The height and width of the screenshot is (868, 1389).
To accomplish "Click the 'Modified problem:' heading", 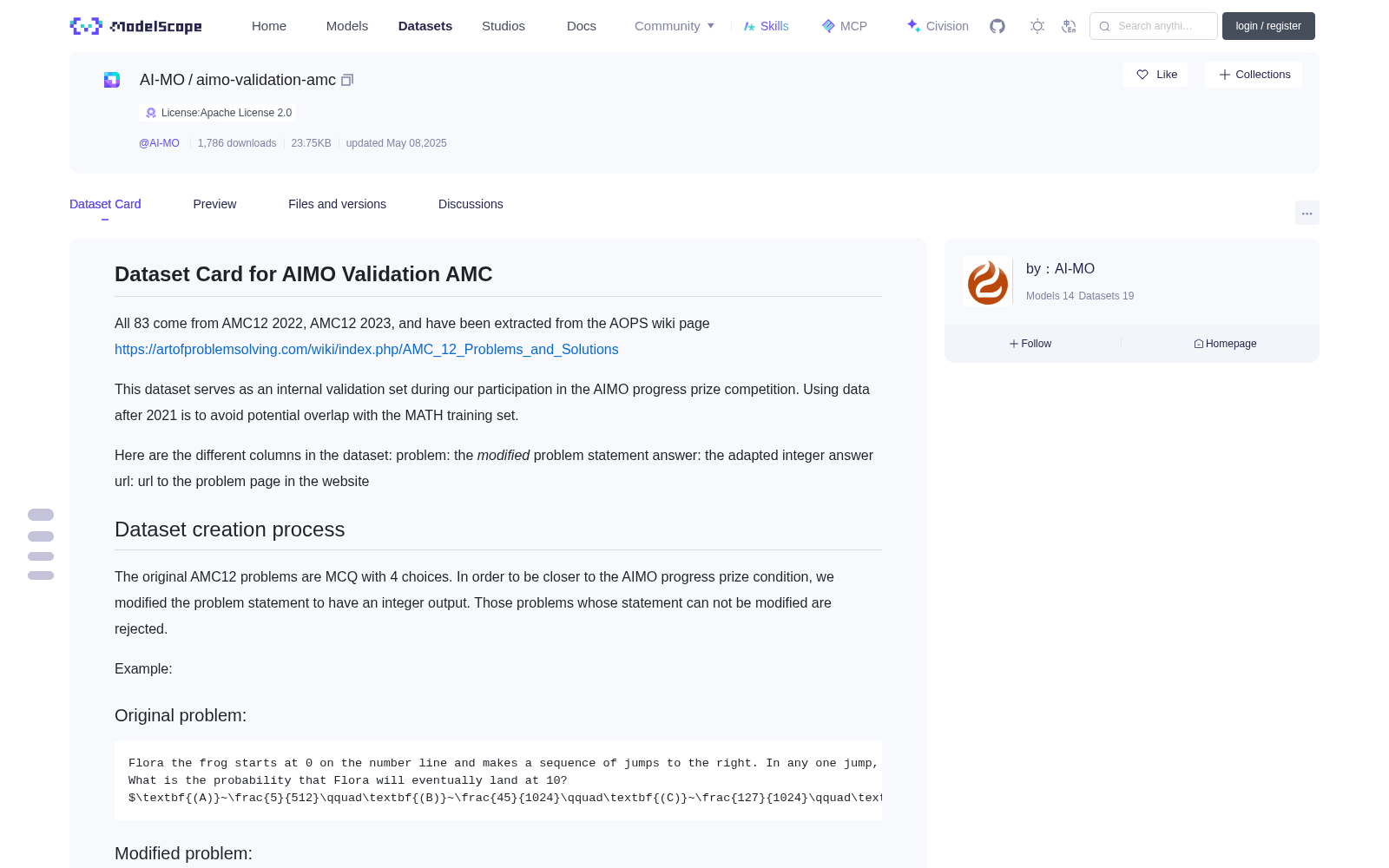I will point(183,853).
